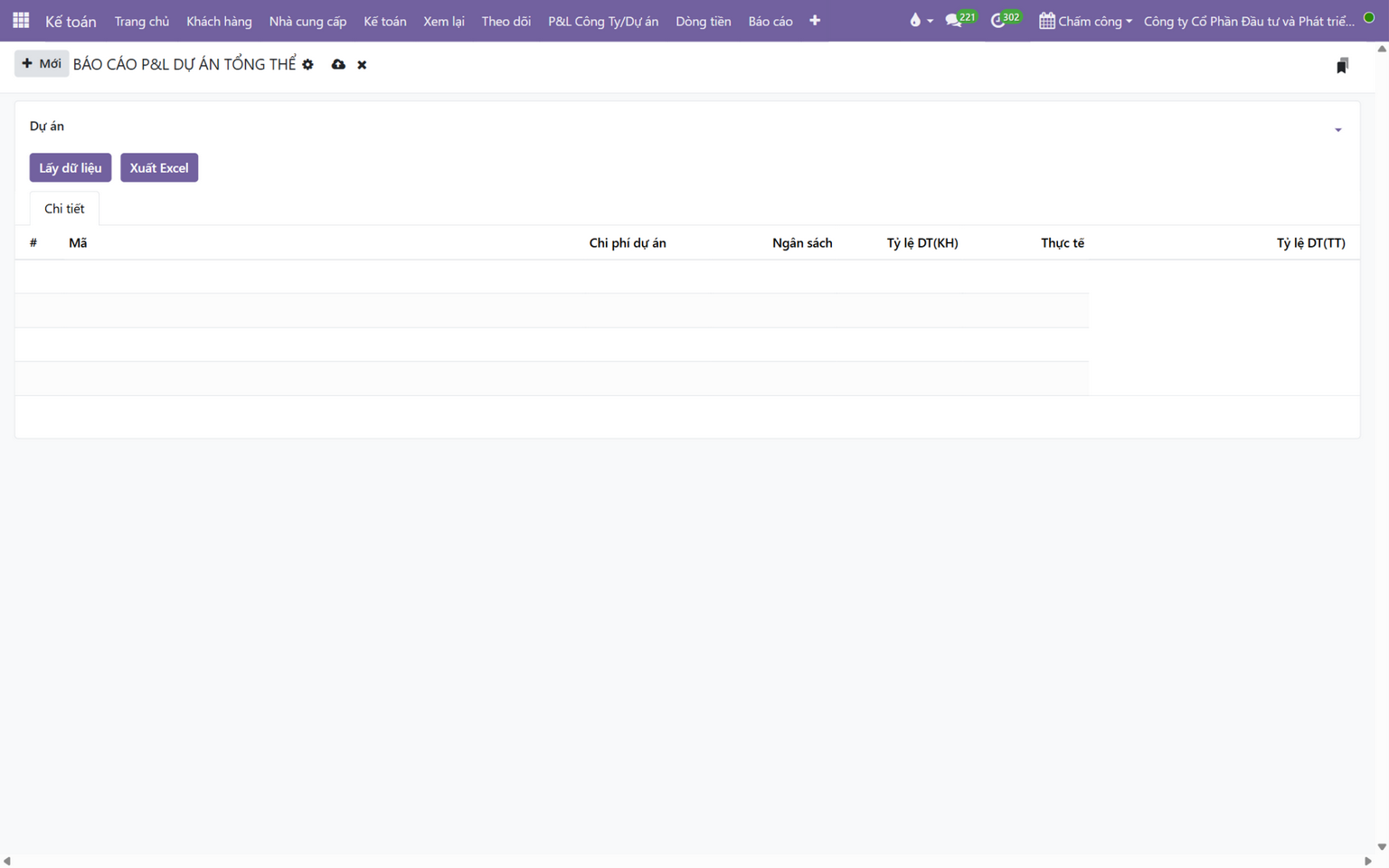Screen dimensions: 1389x868
Task: Click the scroll left arrow on horizontal scrollbar
Action: pos(7,862)
